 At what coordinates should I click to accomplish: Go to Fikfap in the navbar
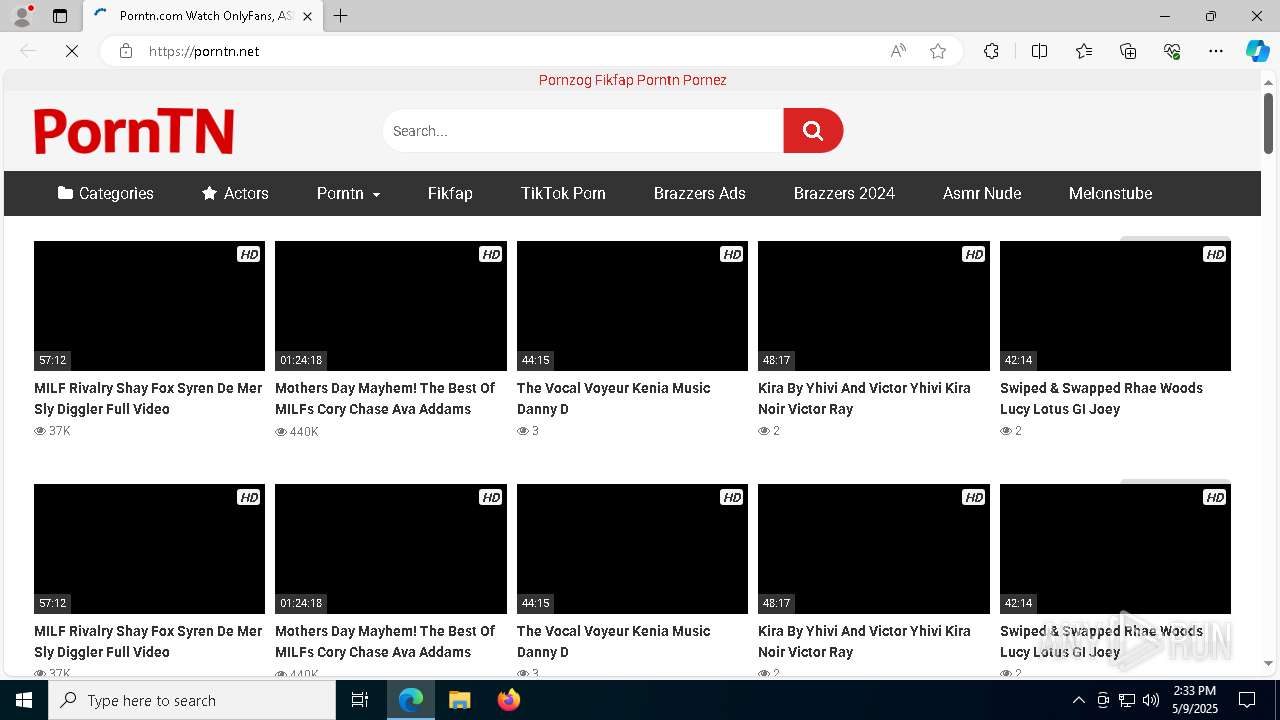pyautogui.click(x=450, y=193)
